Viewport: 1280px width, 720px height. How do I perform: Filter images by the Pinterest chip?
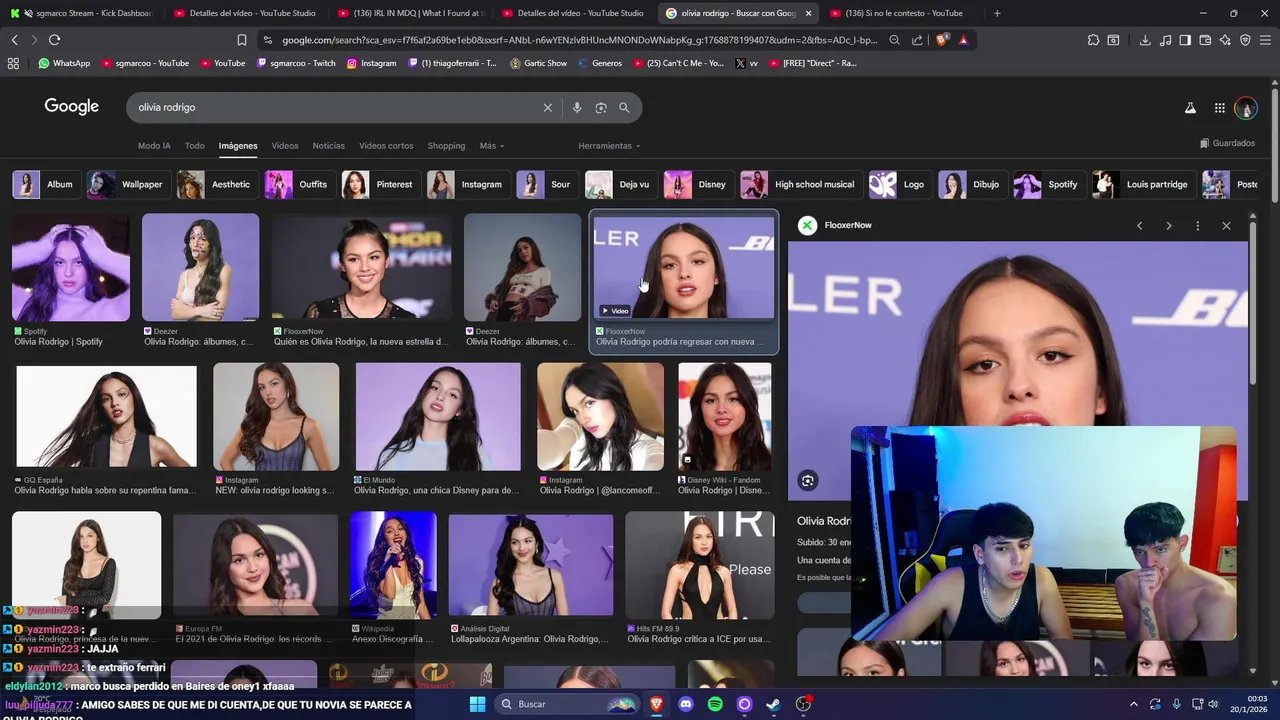pos(379,185)
